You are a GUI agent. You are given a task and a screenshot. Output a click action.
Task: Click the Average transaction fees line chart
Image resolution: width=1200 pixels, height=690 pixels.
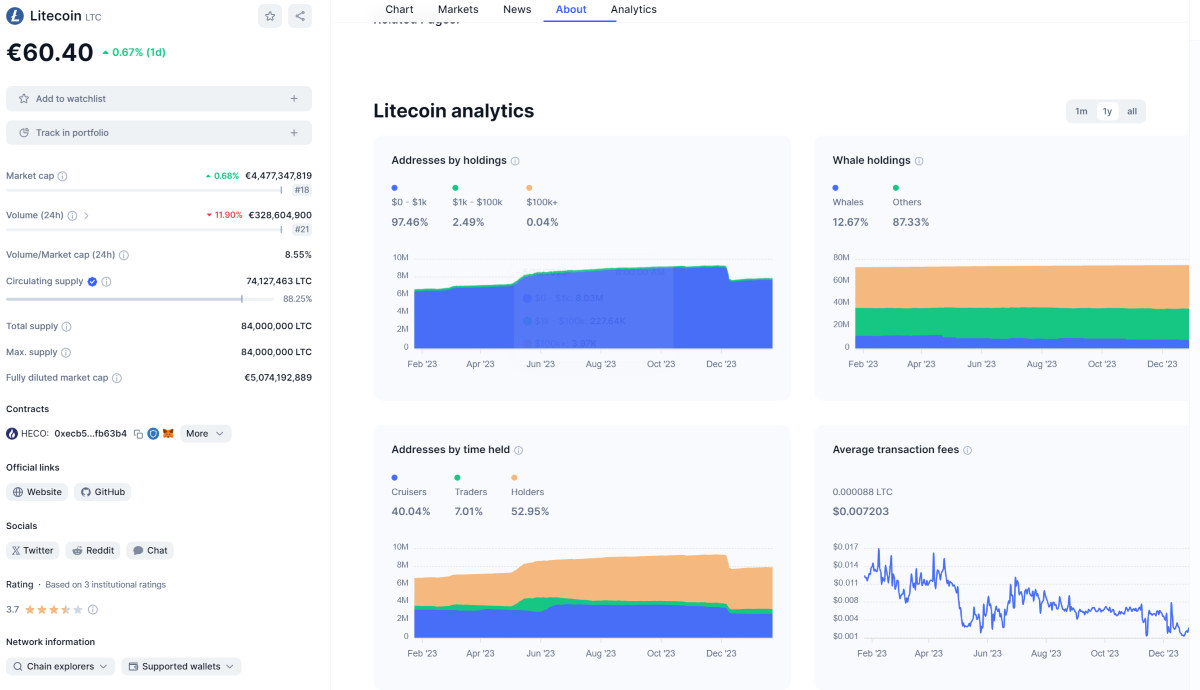pos(1027,592)
